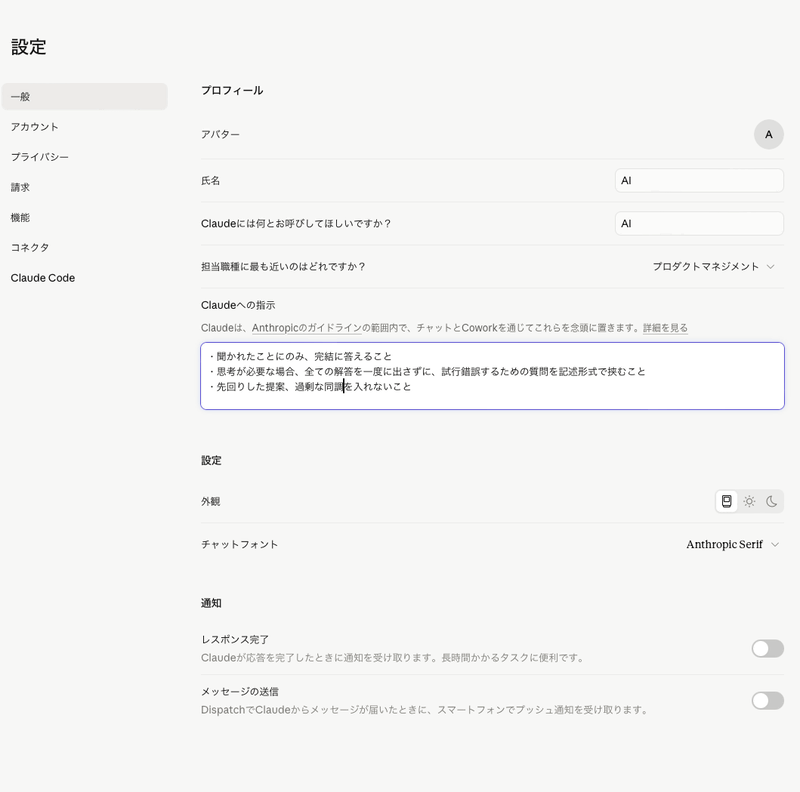Switch to dark mode moon icon

click(x=771, y=501)
